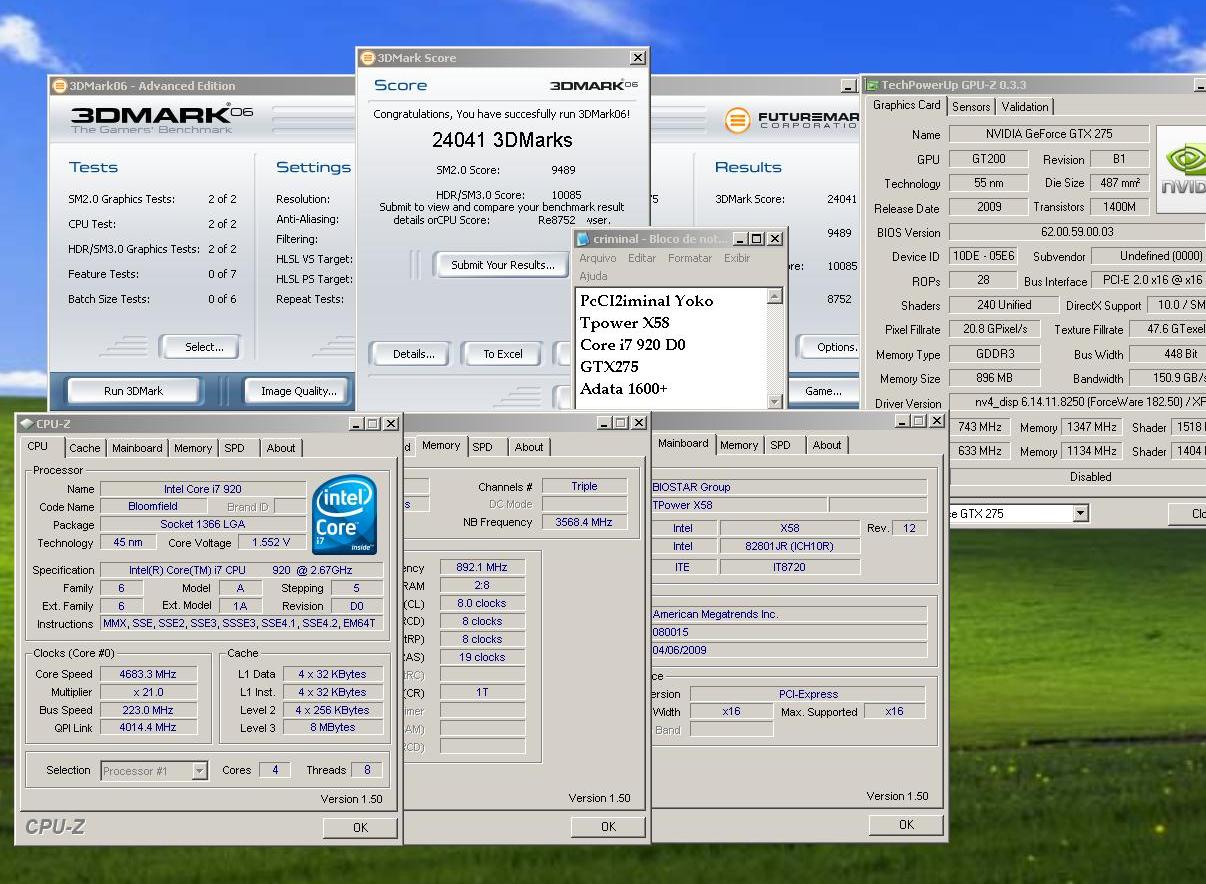Switch to Sensors tab in GPU-Z
This screenshot has height=884, width=1206.
coord(971,107)
